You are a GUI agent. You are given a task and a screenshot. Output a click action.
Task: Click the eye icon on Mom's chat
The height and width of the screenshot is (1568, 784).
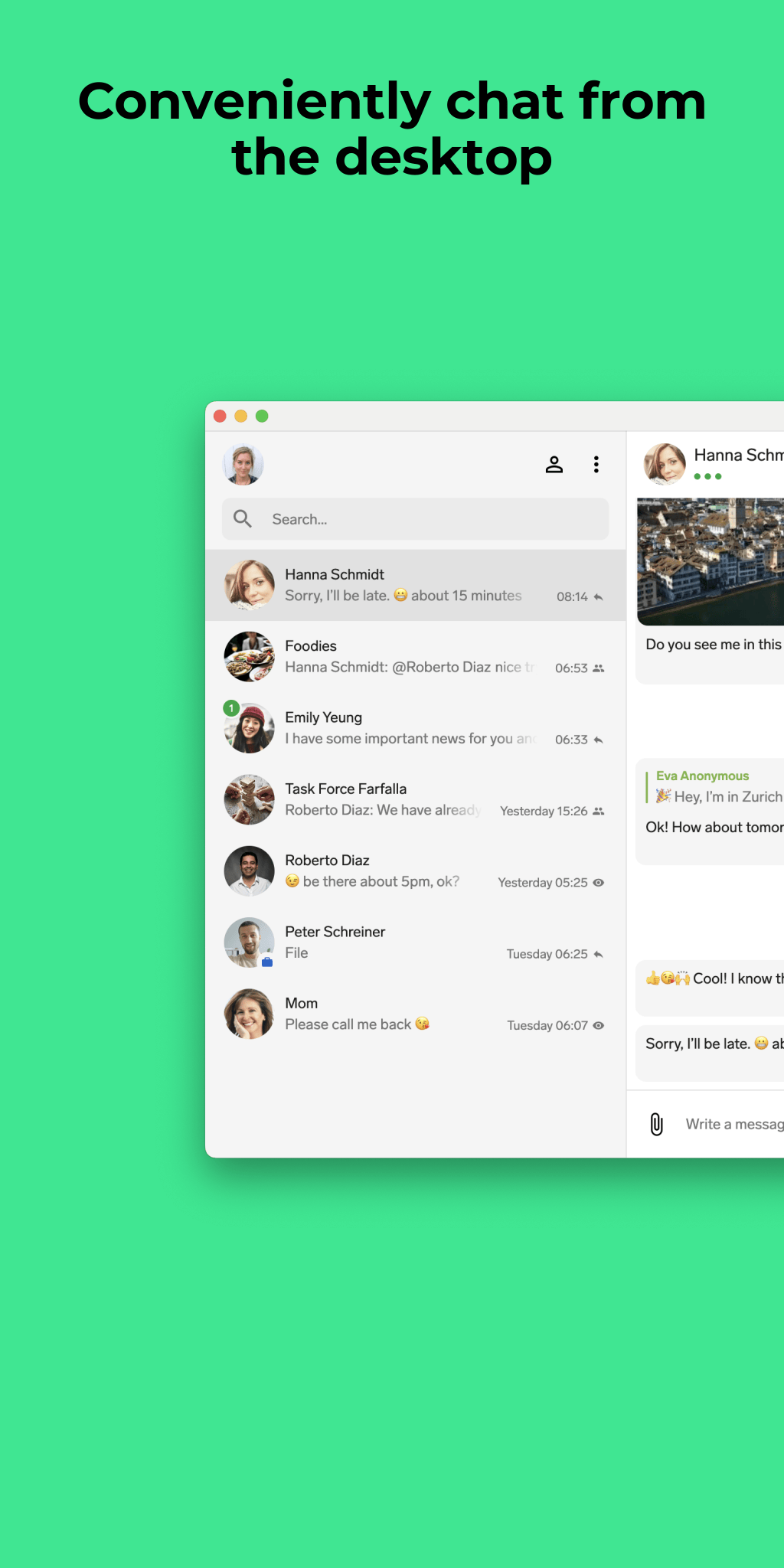tap(599, 1025)
